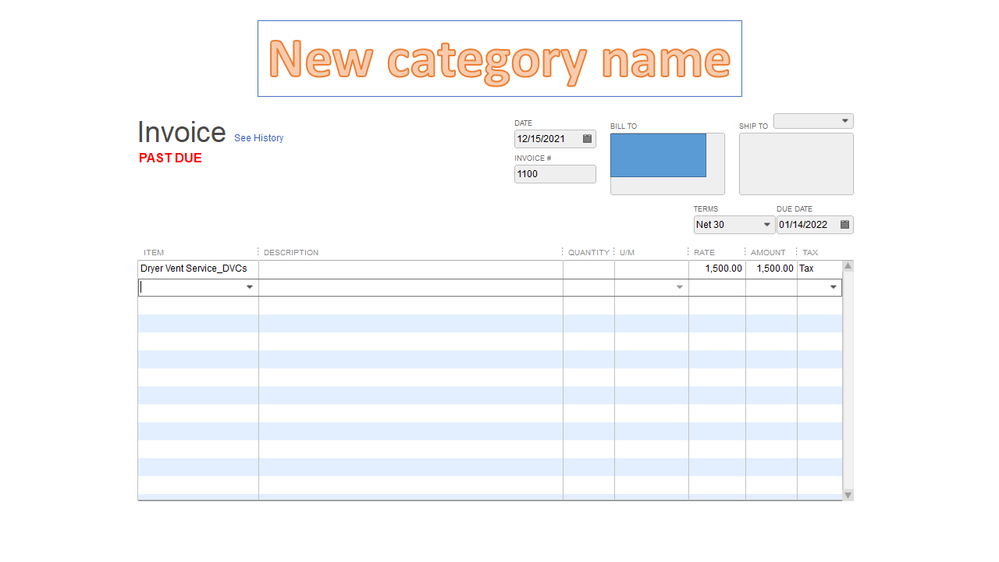Click the See History link
Viewport: 999px width, 562px height.
(259, 138)
